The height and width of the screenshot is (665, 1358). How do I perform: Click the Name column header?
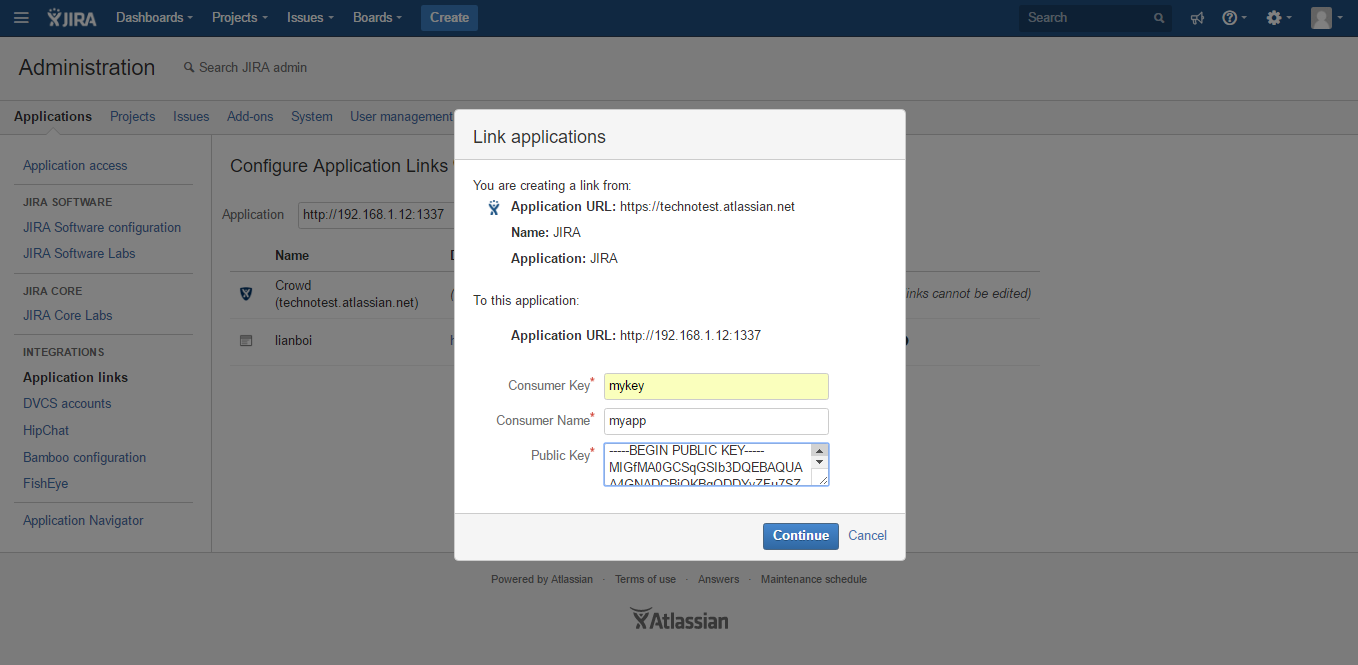click(x=292, y=256)
